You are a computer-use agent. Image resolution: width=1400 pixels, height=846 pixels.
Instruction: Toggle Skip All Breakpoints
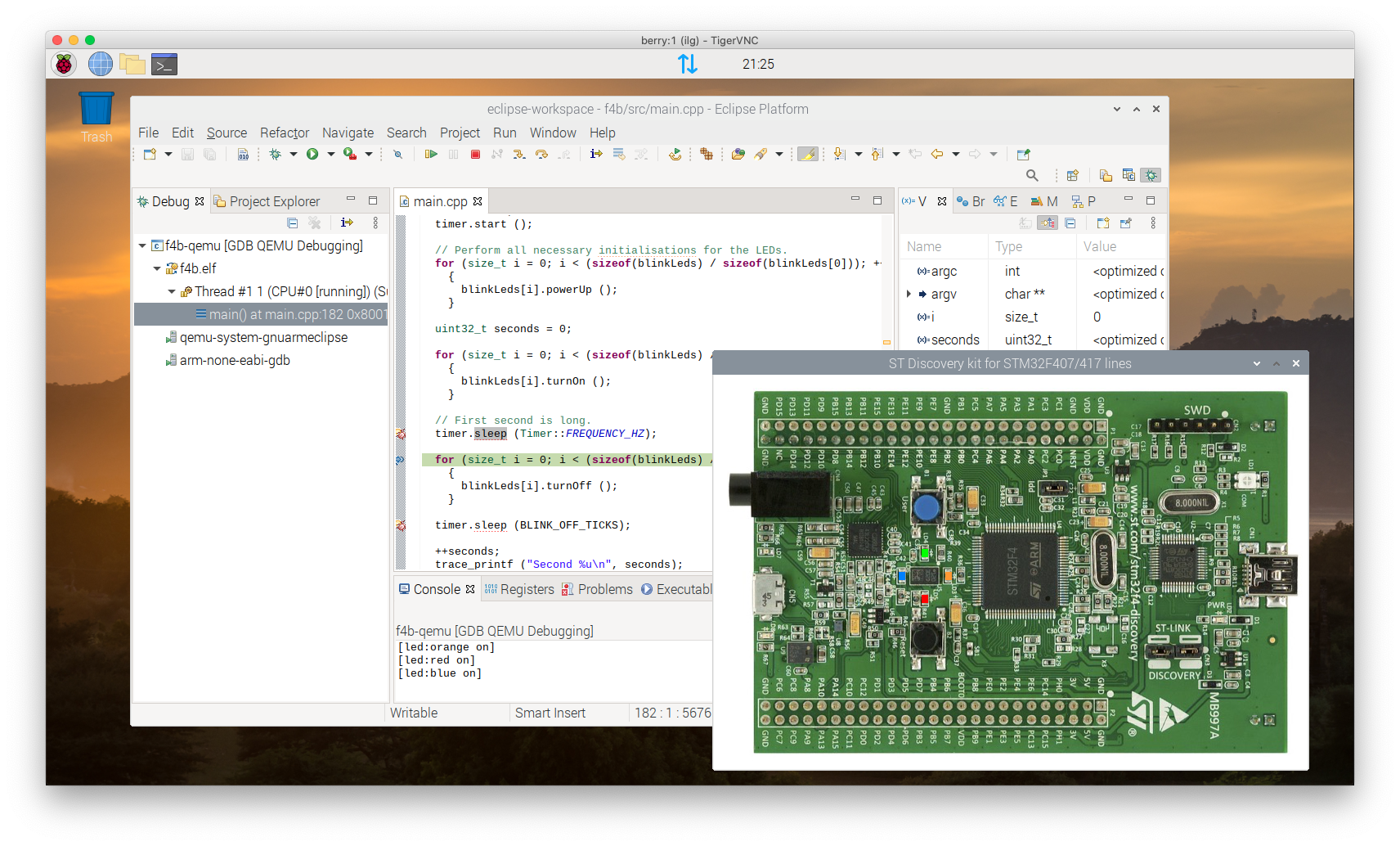397,154
